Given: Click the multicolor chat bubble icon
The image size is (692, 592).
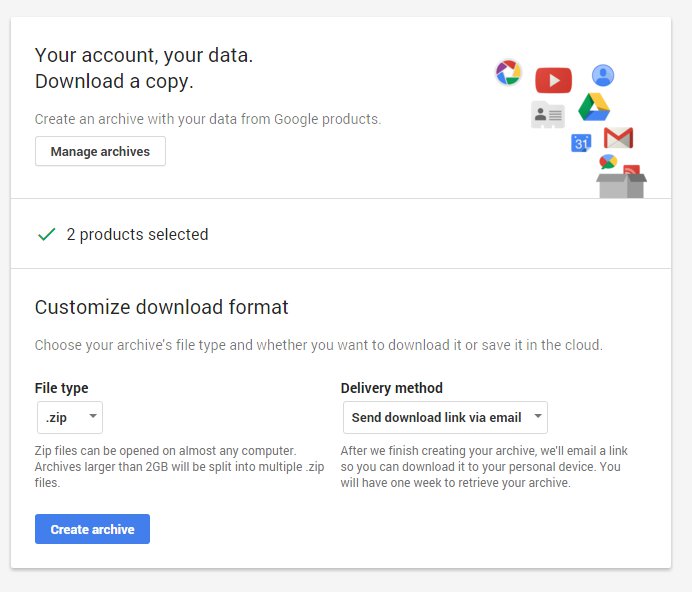Looking at the screenshot, I should [607, 161].
